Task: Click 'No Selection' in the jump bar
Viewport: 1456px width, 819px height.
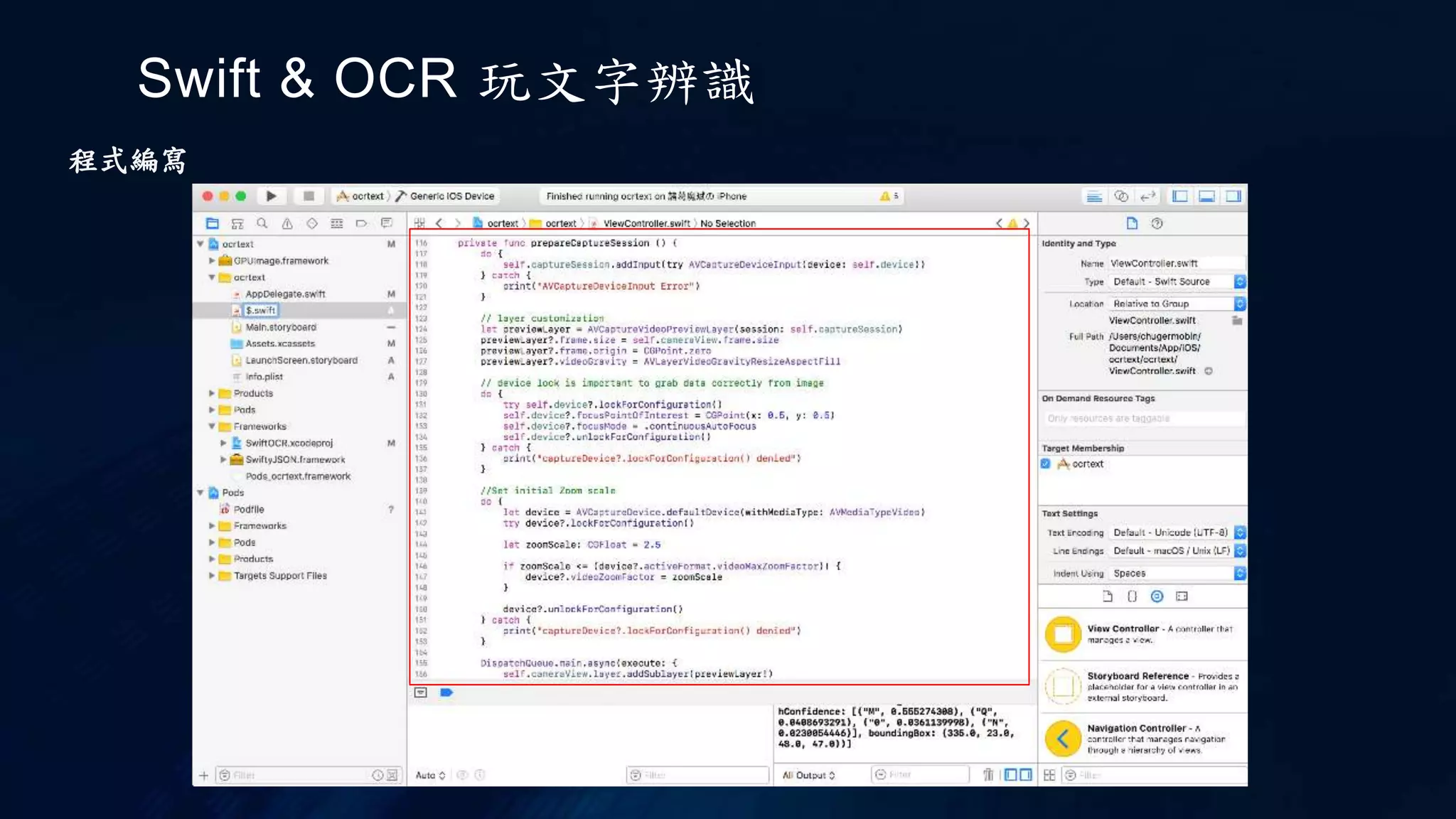Action: (x=728, y=223)
